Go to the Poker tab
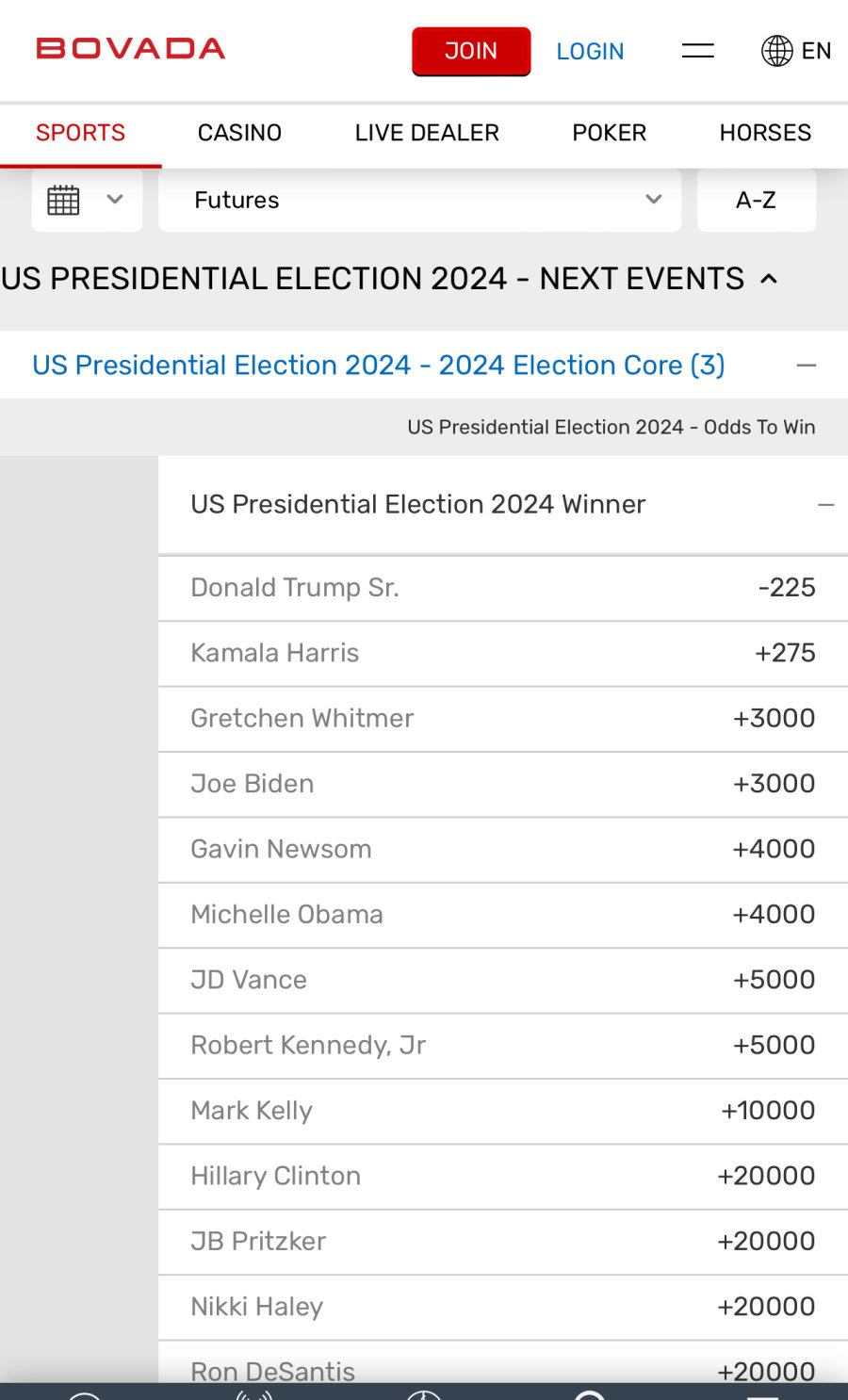The height and width of the screenshot is (1400, 848). (x=610, y=133)
